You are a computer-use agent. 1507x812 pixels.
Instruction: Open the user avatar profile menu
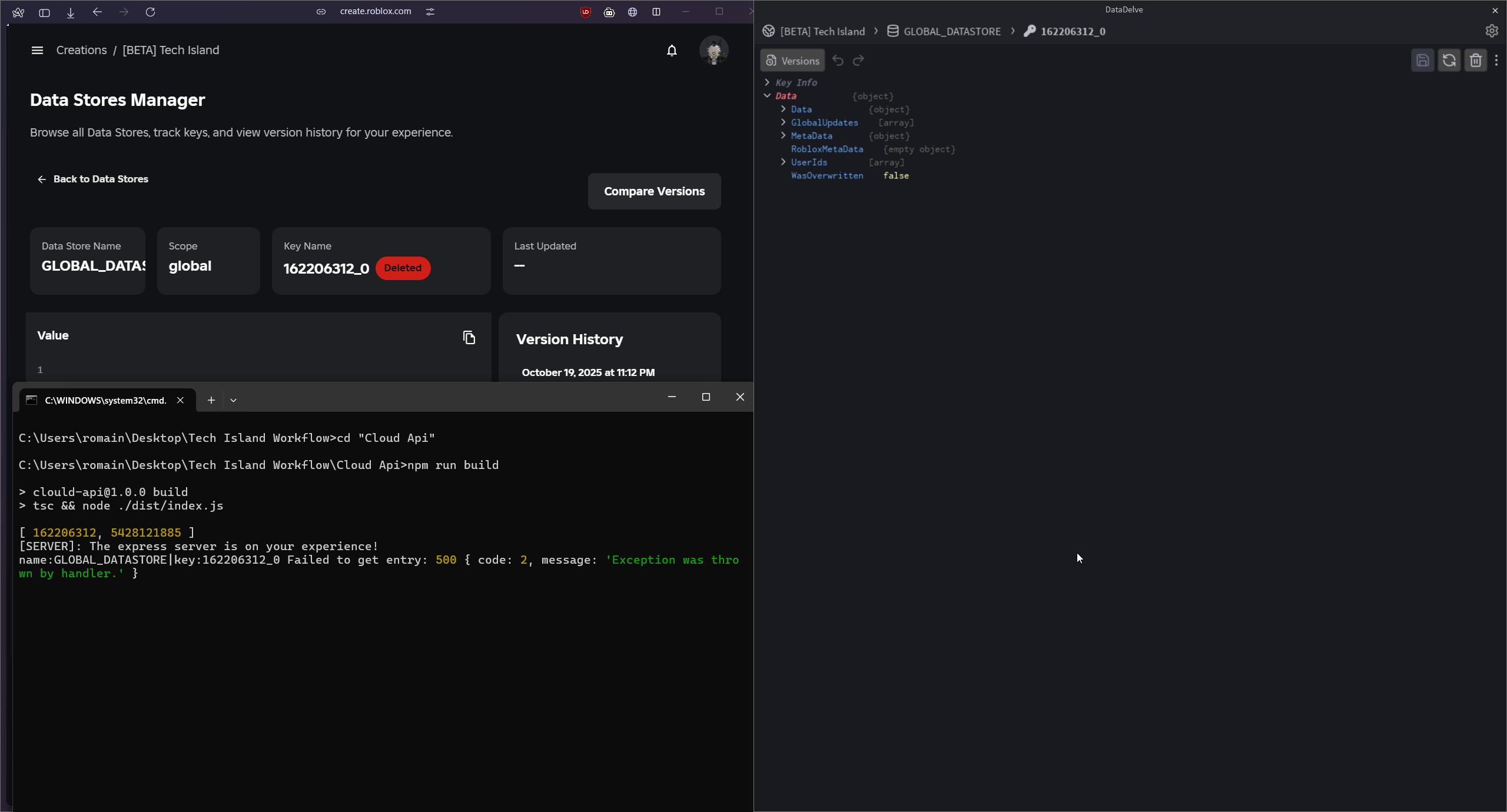pyautogui.click(x=714, y=50)
